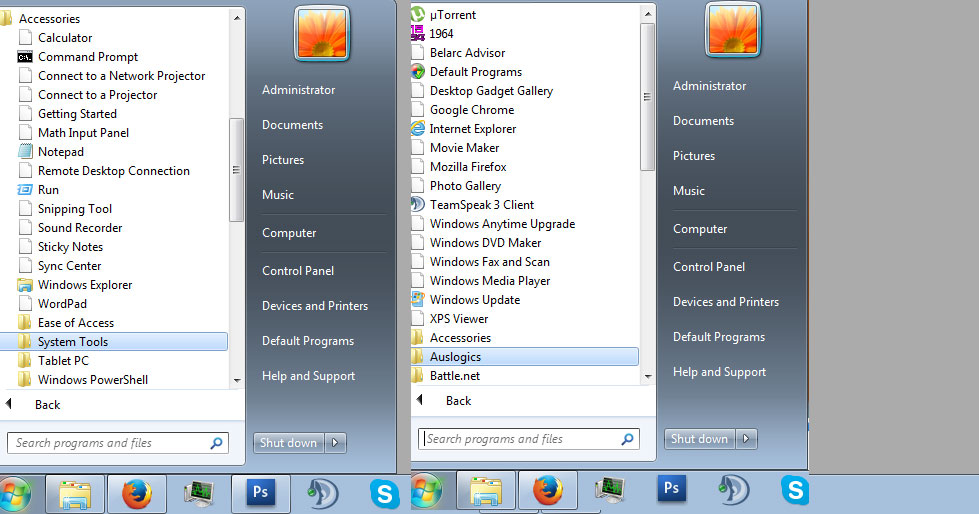Open Calculator

point(56,38)
